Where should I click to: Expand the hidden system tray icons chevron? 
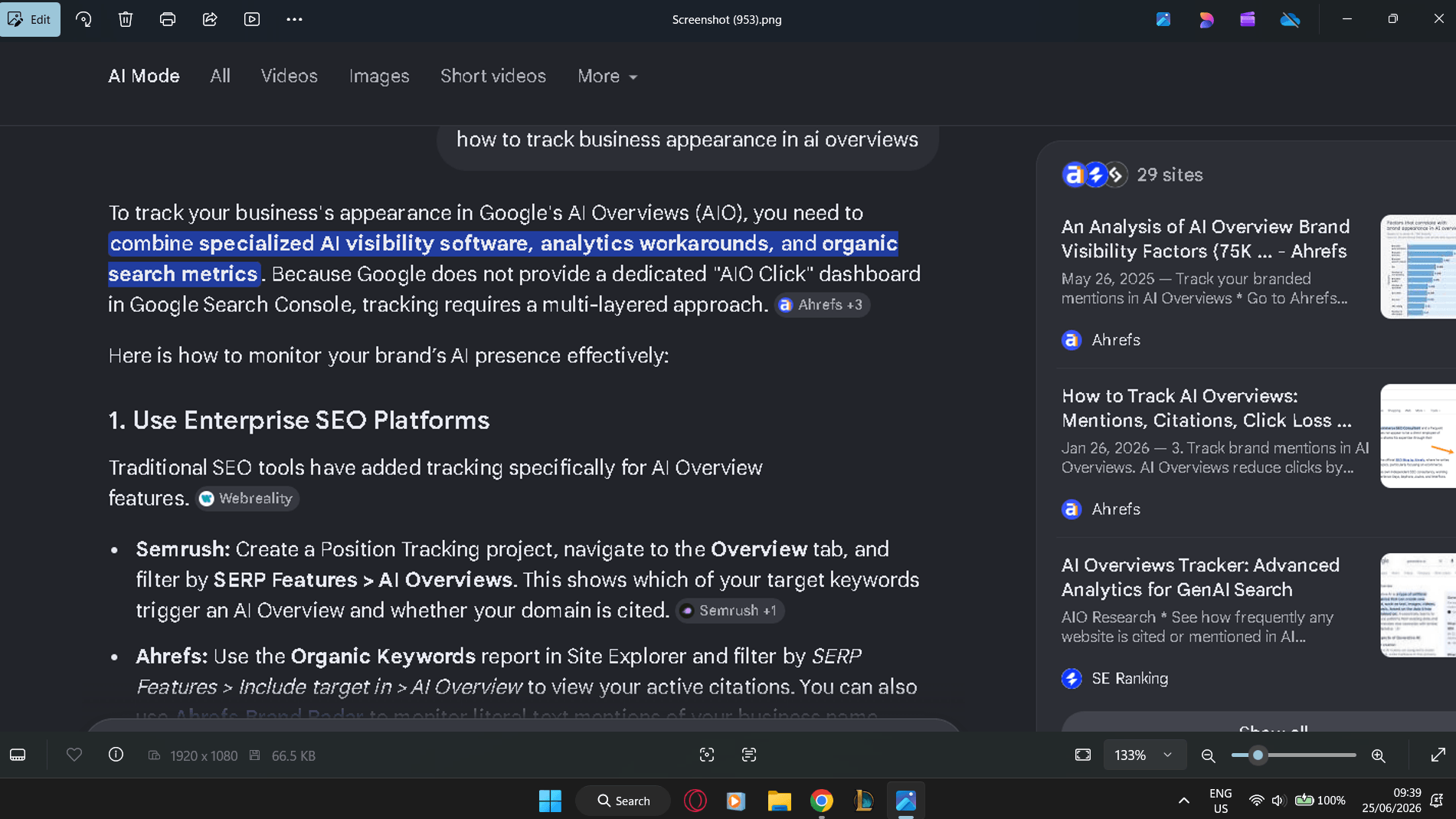(x=1184, y=801)
